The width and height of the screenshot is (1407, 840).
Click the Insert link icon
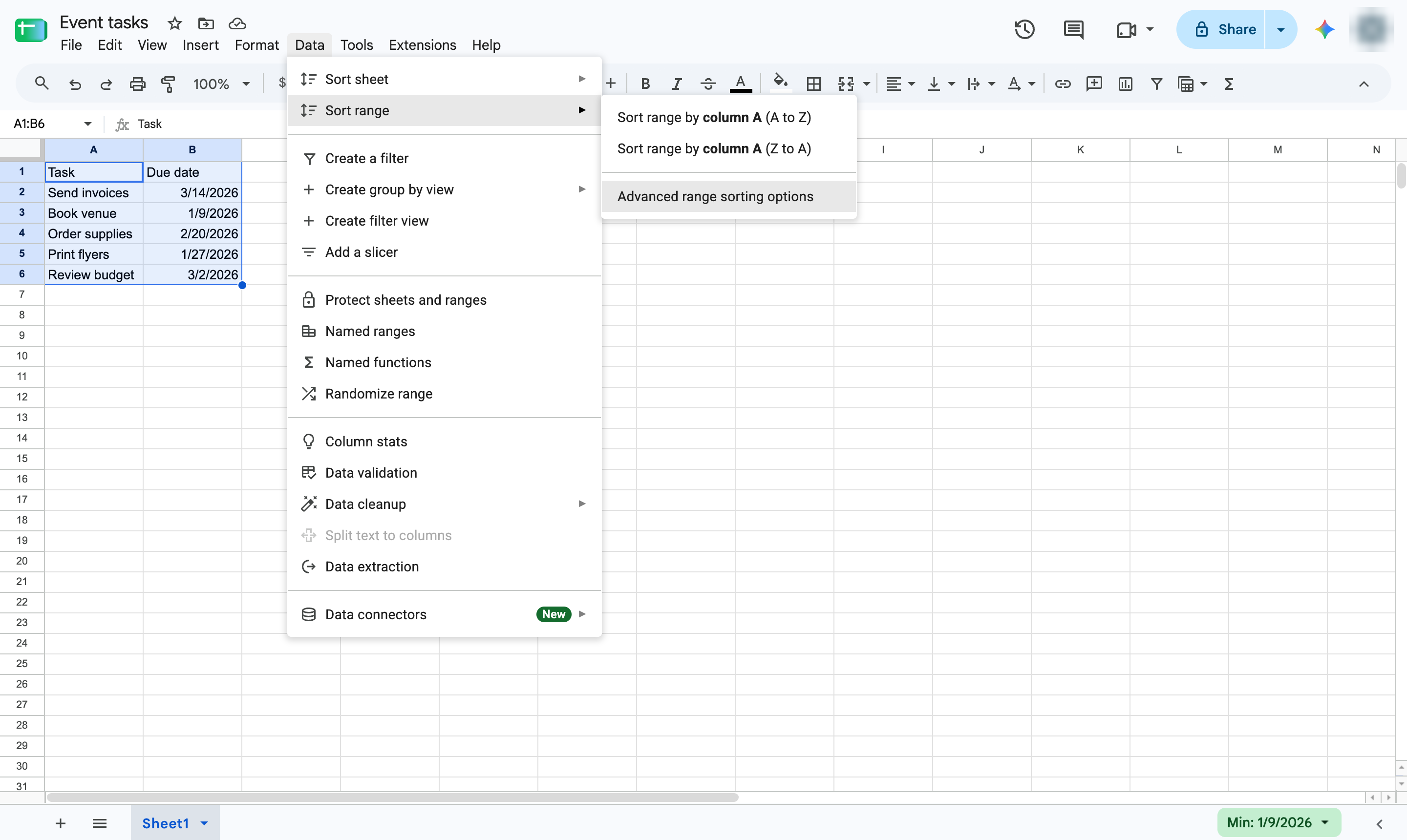pyautogui.click(x=1063, y=84)
